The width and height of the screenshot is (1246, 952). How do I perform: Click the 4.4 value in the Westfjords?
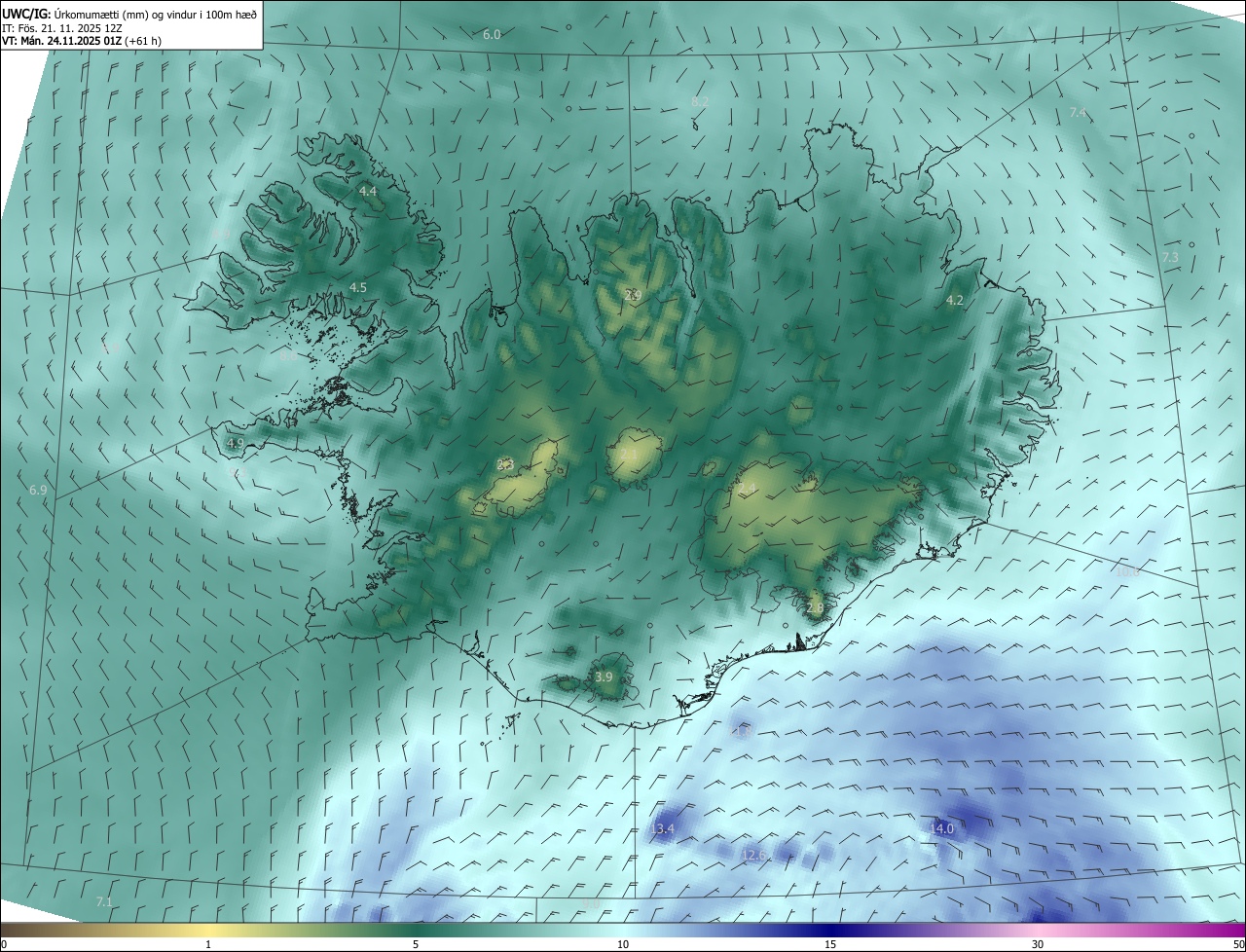[x=368, y=192]
